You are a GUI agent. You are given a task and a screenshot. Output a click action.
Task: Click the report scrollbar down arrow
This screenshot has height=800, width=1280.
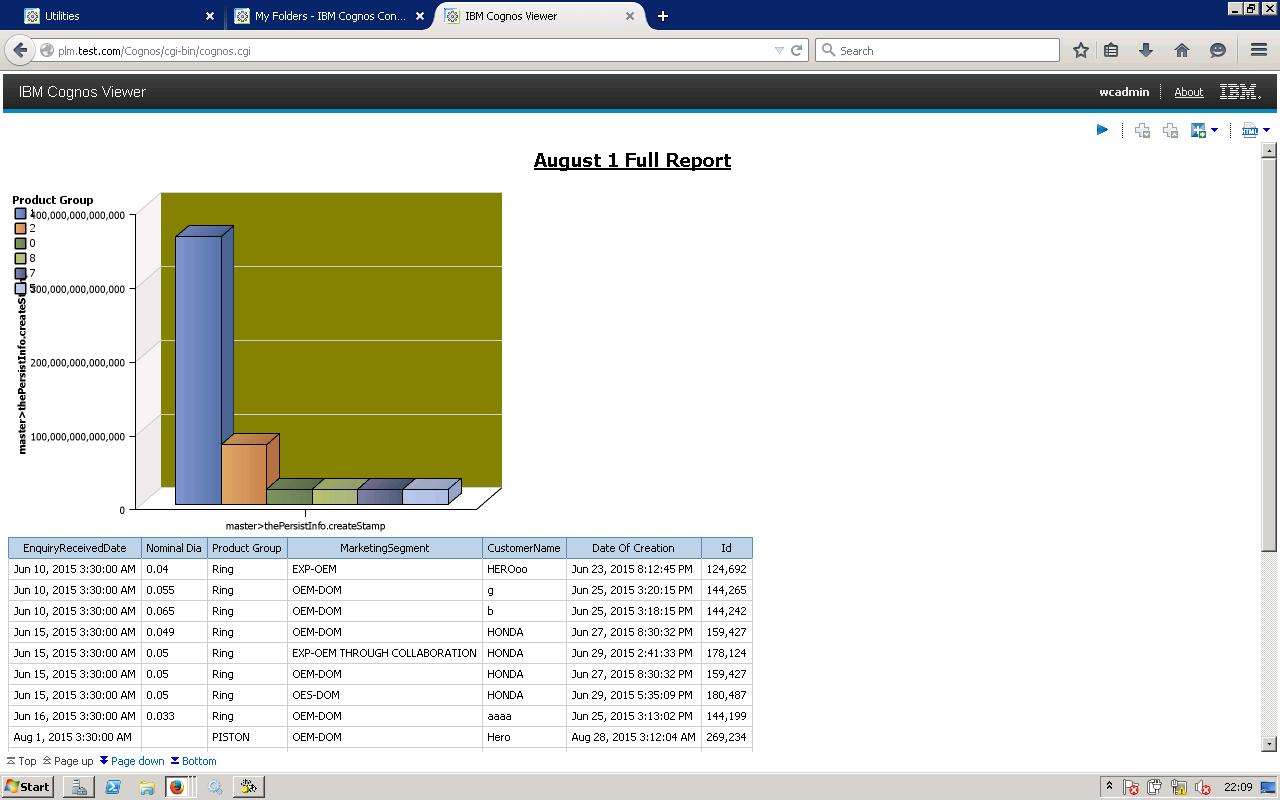(x=1269, y=744)
